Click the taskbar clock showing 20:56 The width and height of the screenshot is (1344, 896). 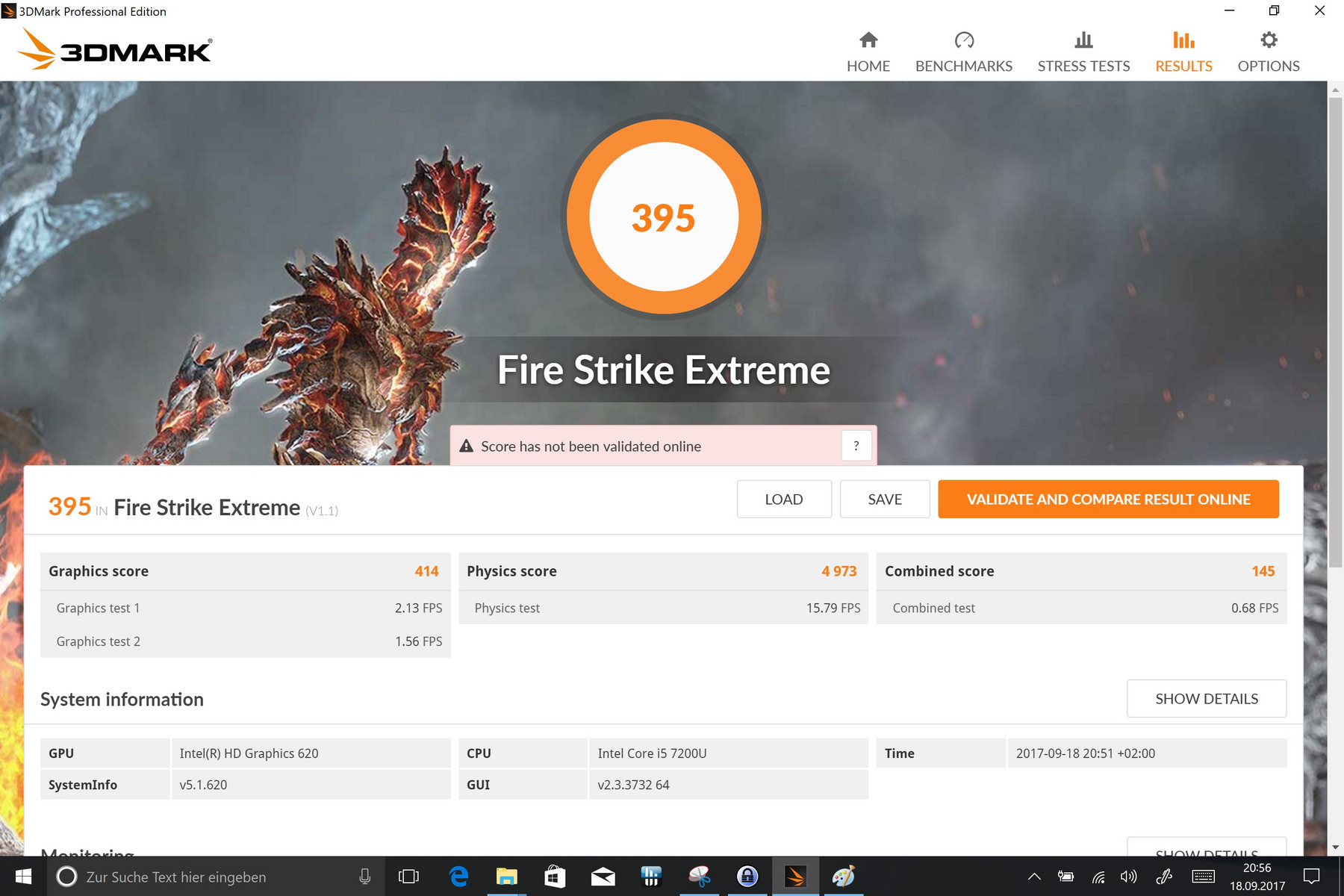tap(1257, 877)
